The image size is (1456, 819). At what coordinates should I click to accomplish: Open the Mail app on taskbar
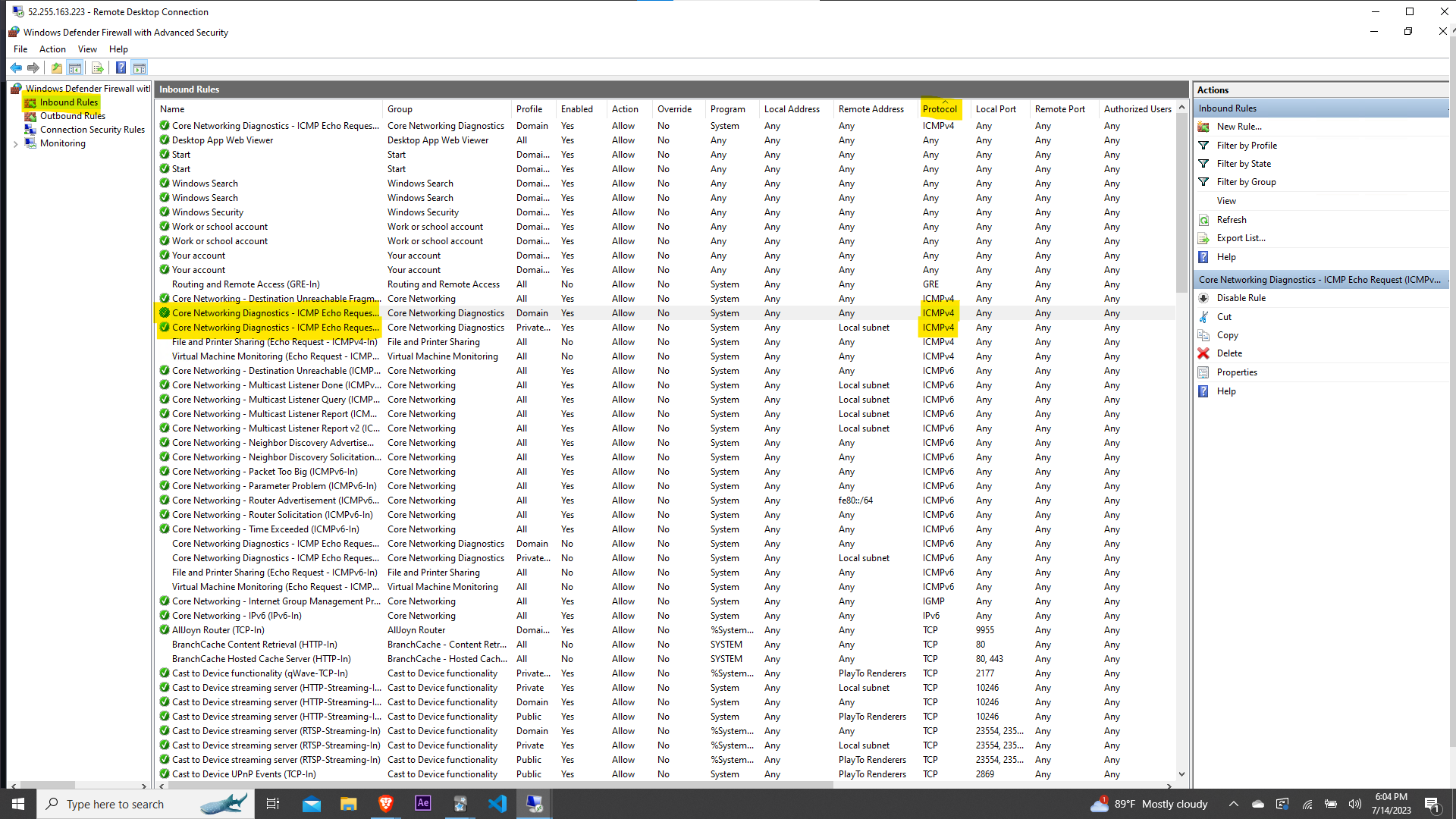click(312, 804)
